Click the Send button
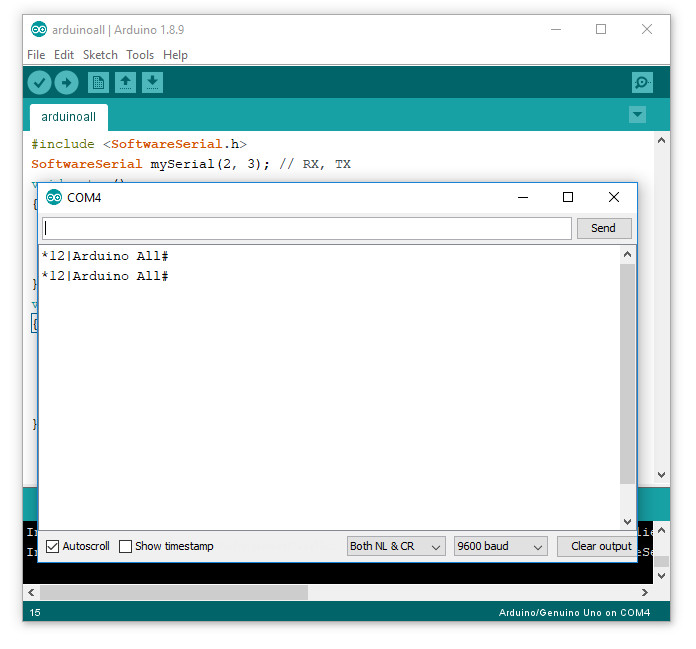696x649 pixels. pyautogui.click(x=604, y=228)
